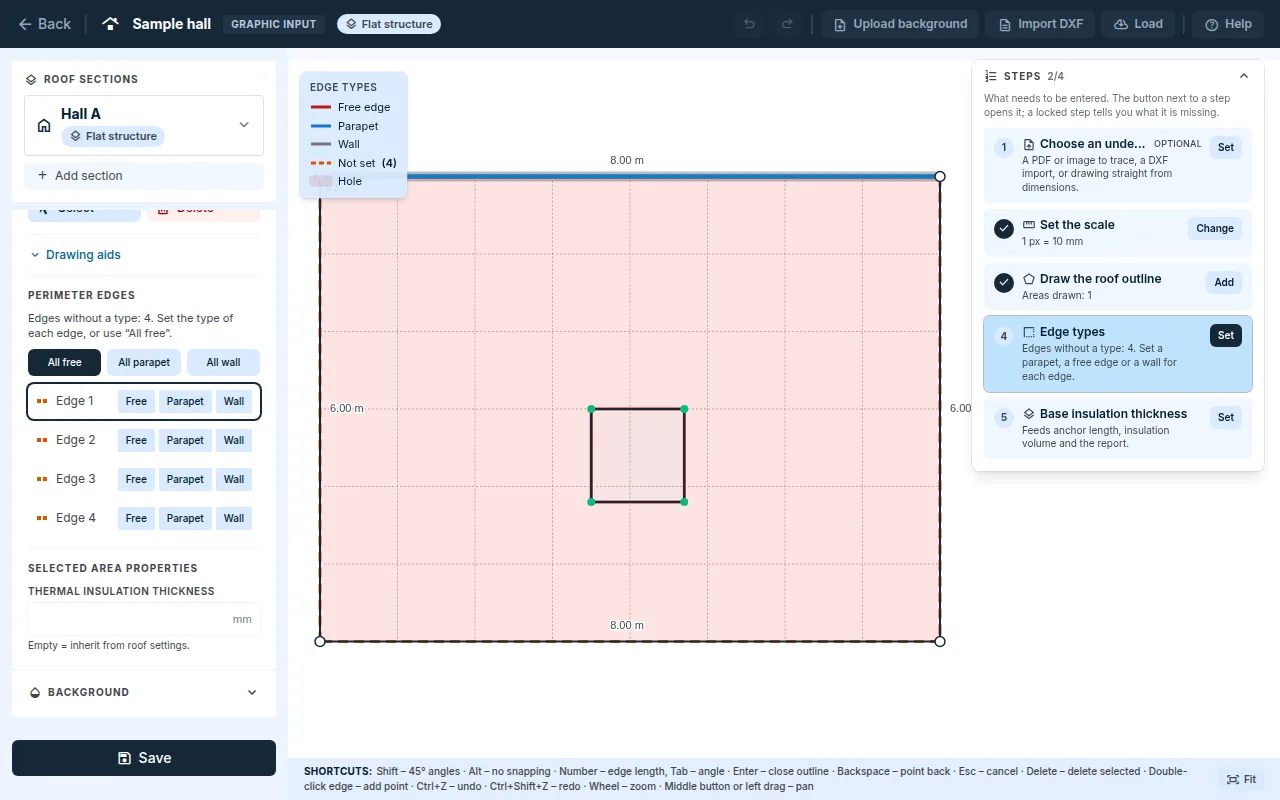This screenshot has height=800, width=1280.
Task: Set Edge 2 type to Parapet
Action: tap(185, 440)
